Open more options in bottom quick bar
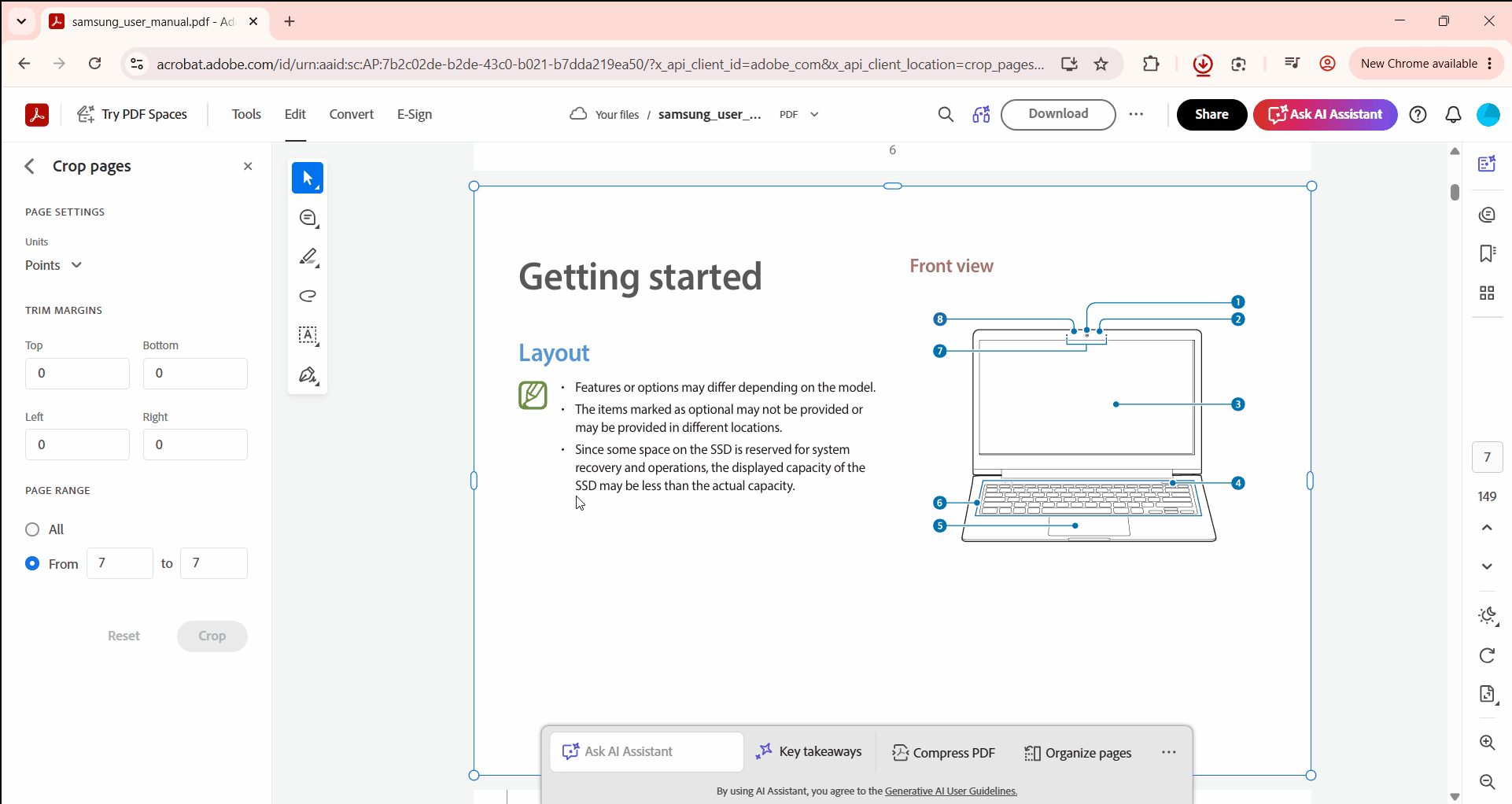1512x804 pixels. point(1169,752)
